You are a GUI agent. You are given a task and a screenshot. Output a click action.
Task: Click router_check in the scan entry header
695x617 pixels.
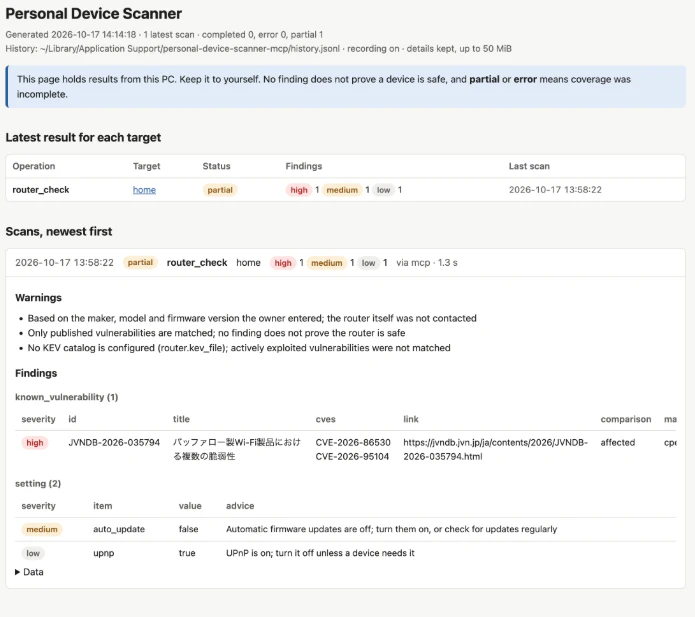(x=197, y=262)
